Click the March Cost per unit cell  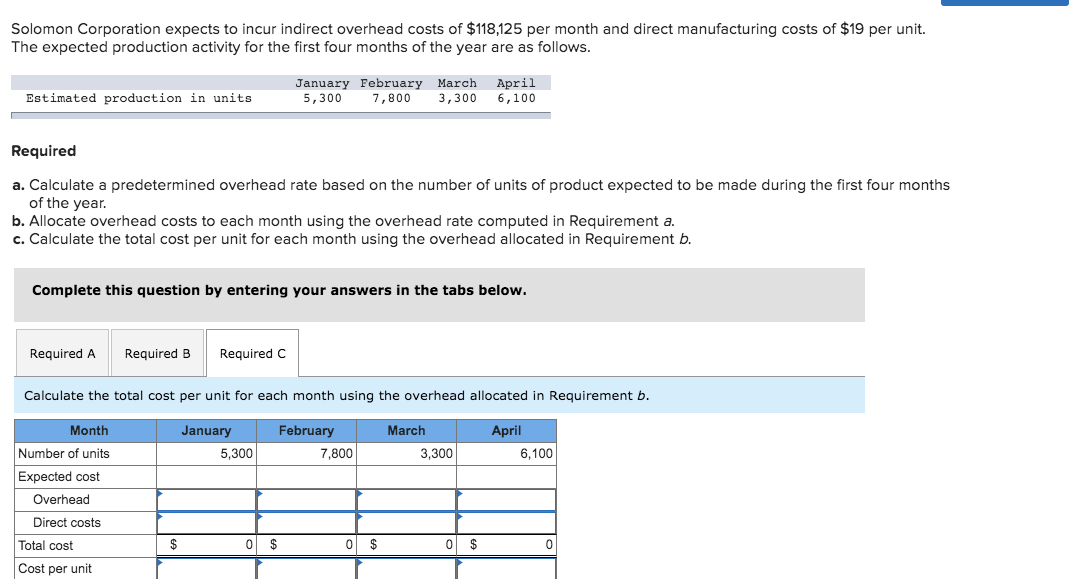(407, 569)
